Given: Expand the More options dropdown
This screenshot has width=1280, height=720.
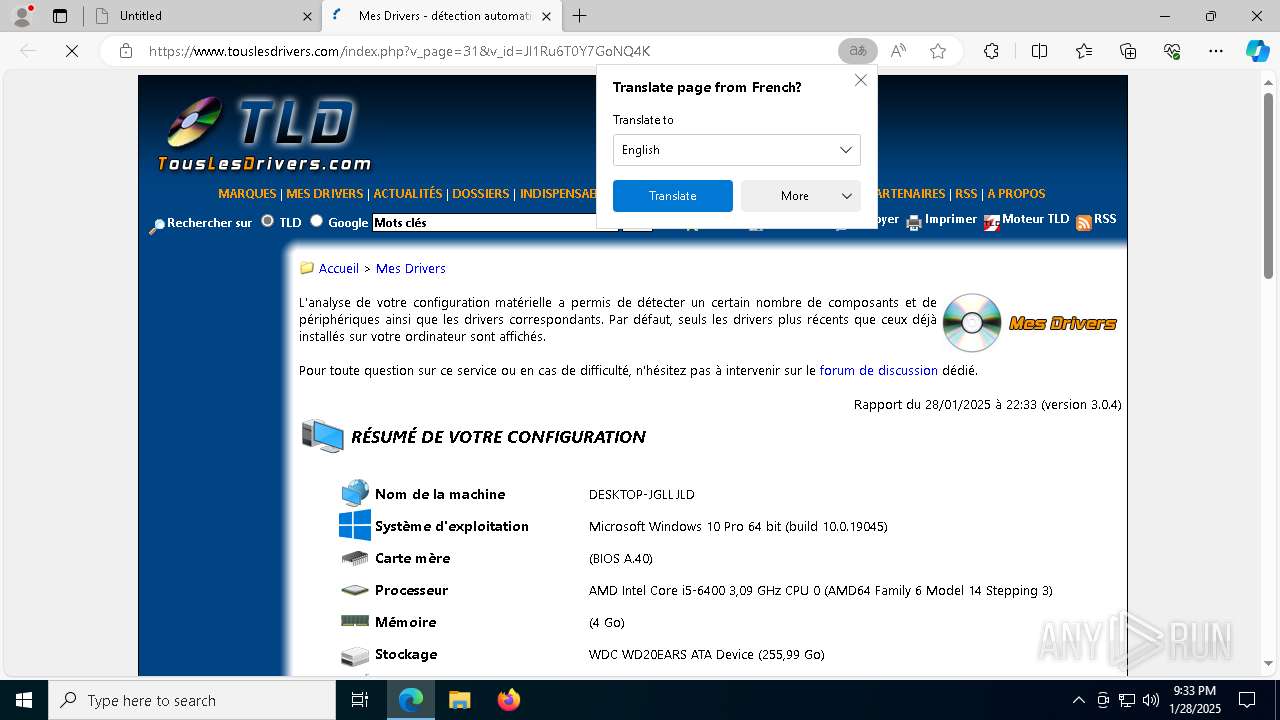Looking at the screenshot, I should [x=801, y=196].
